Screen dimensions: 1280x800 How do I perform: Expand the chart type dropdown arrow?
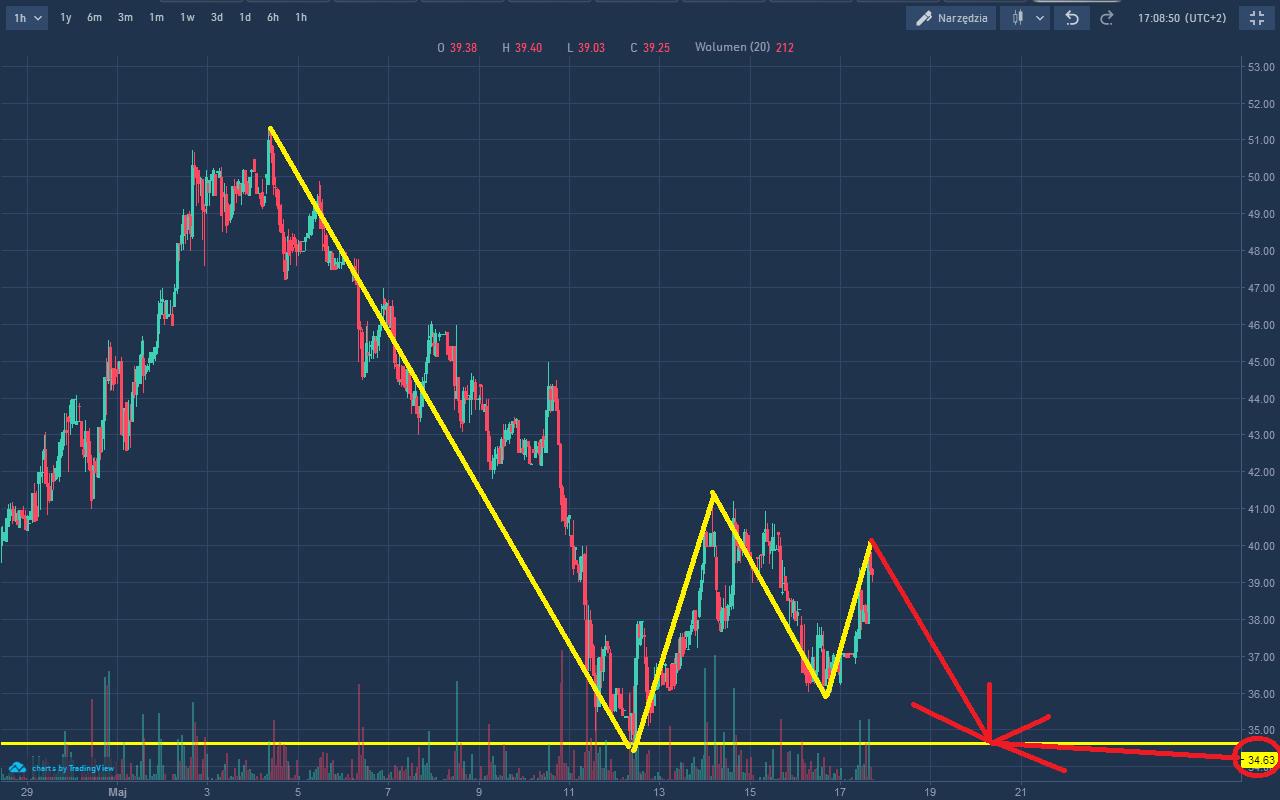click(x=1040, y=18)
